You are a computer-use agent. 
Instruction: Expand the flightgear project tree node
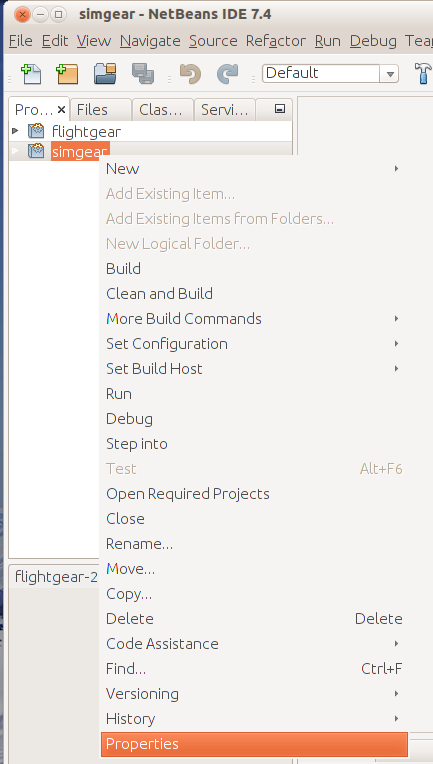(15, 131)
